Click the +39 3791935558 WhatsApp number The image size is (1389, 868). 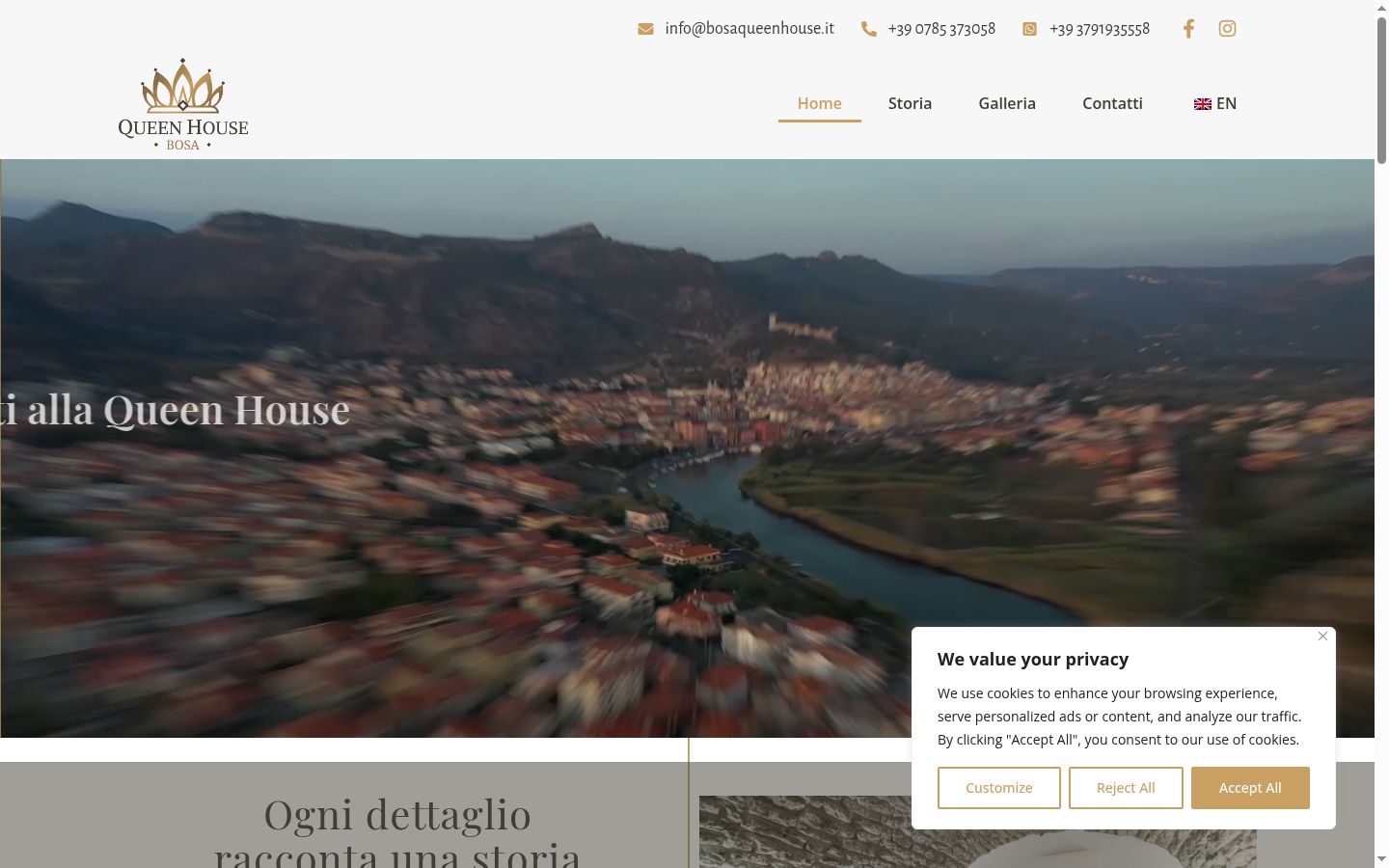click(1100, 29)
